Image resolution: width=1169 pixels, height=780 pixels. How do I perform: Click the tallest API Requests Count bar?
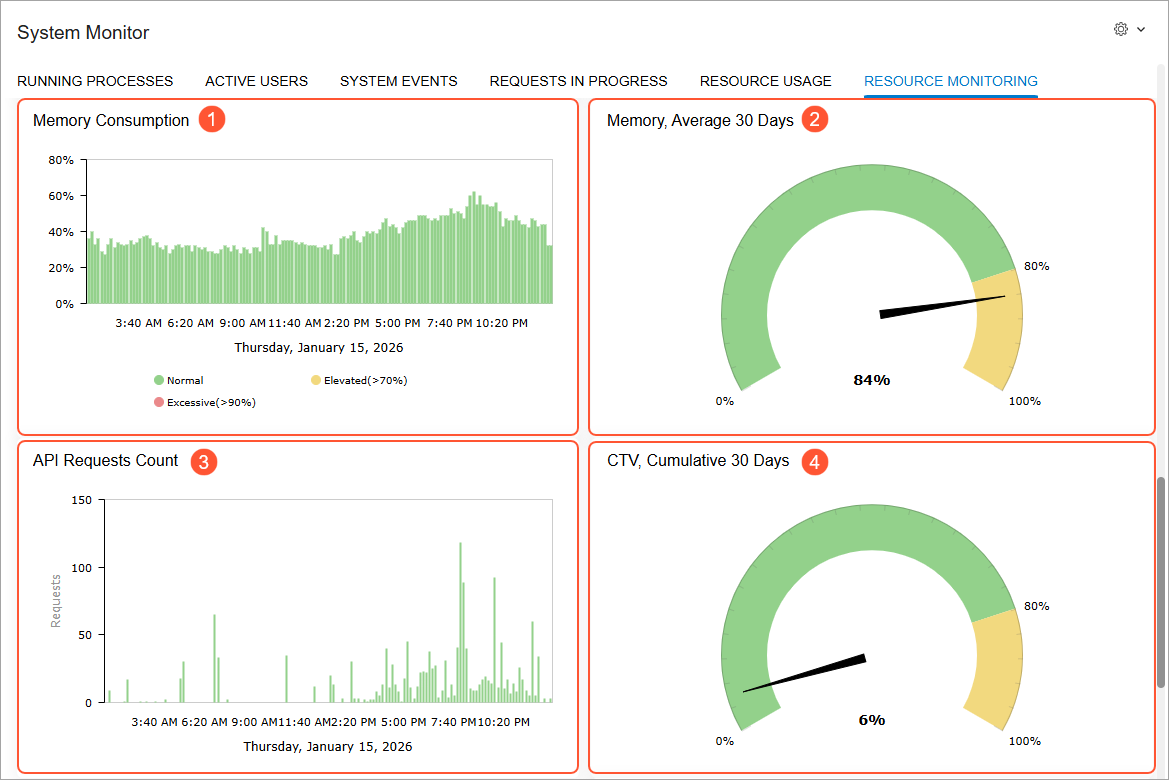coord(460,622)
